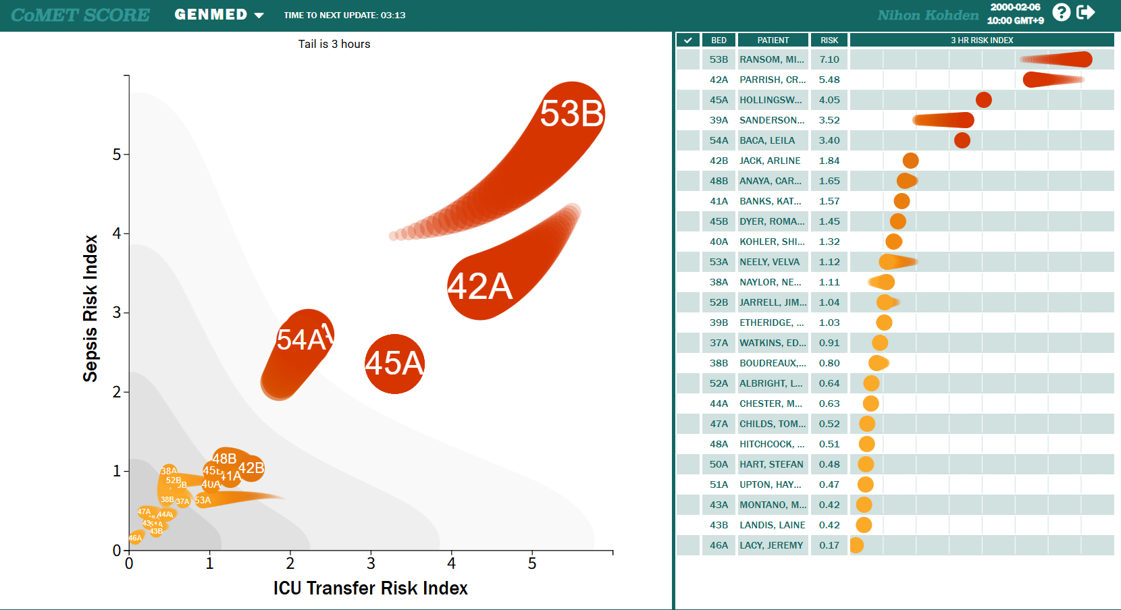Click the risk marker in NEELY, VELVA row
This screenshot has height=610, width=1121.
click(x=897, y=262)
